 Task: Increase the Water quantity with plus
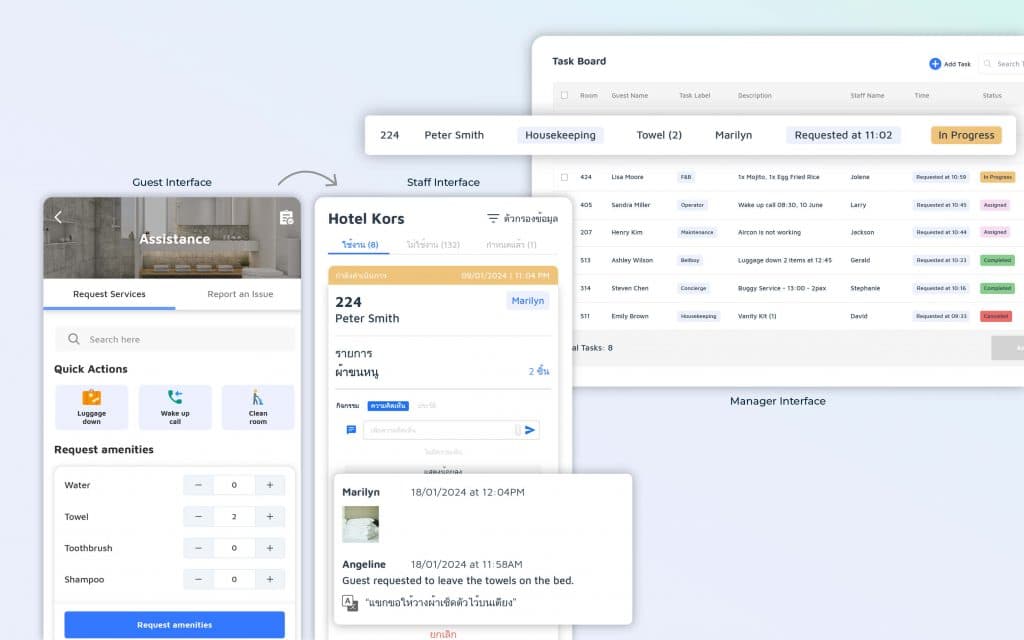270,485
